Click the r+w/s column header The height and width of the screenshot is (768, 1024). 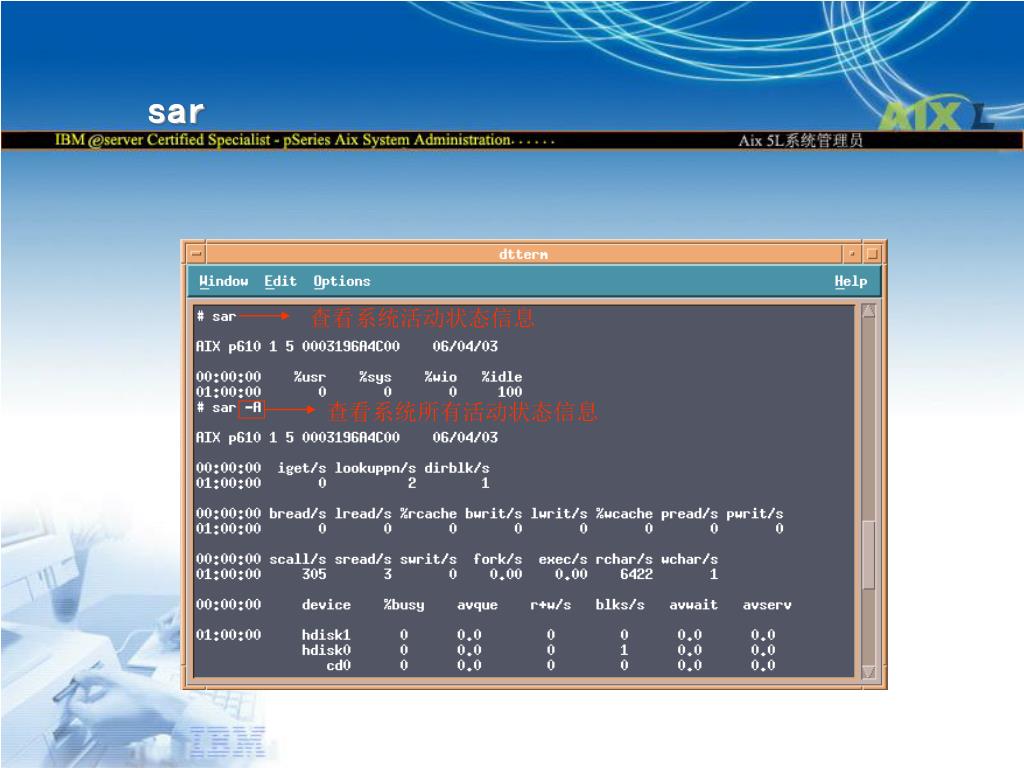coord(551,605)
